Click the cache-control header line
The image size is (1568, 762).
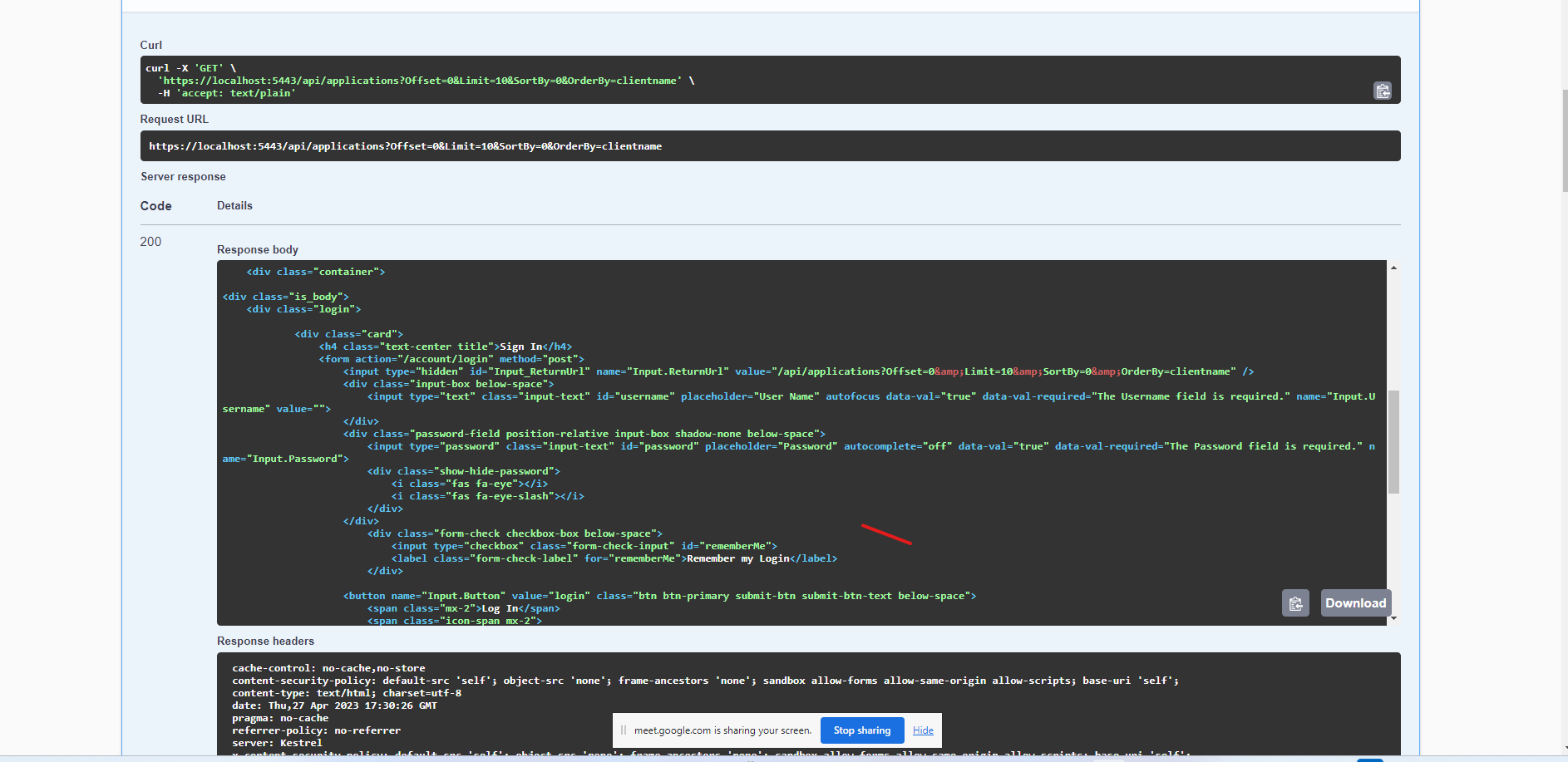[328, 668]
